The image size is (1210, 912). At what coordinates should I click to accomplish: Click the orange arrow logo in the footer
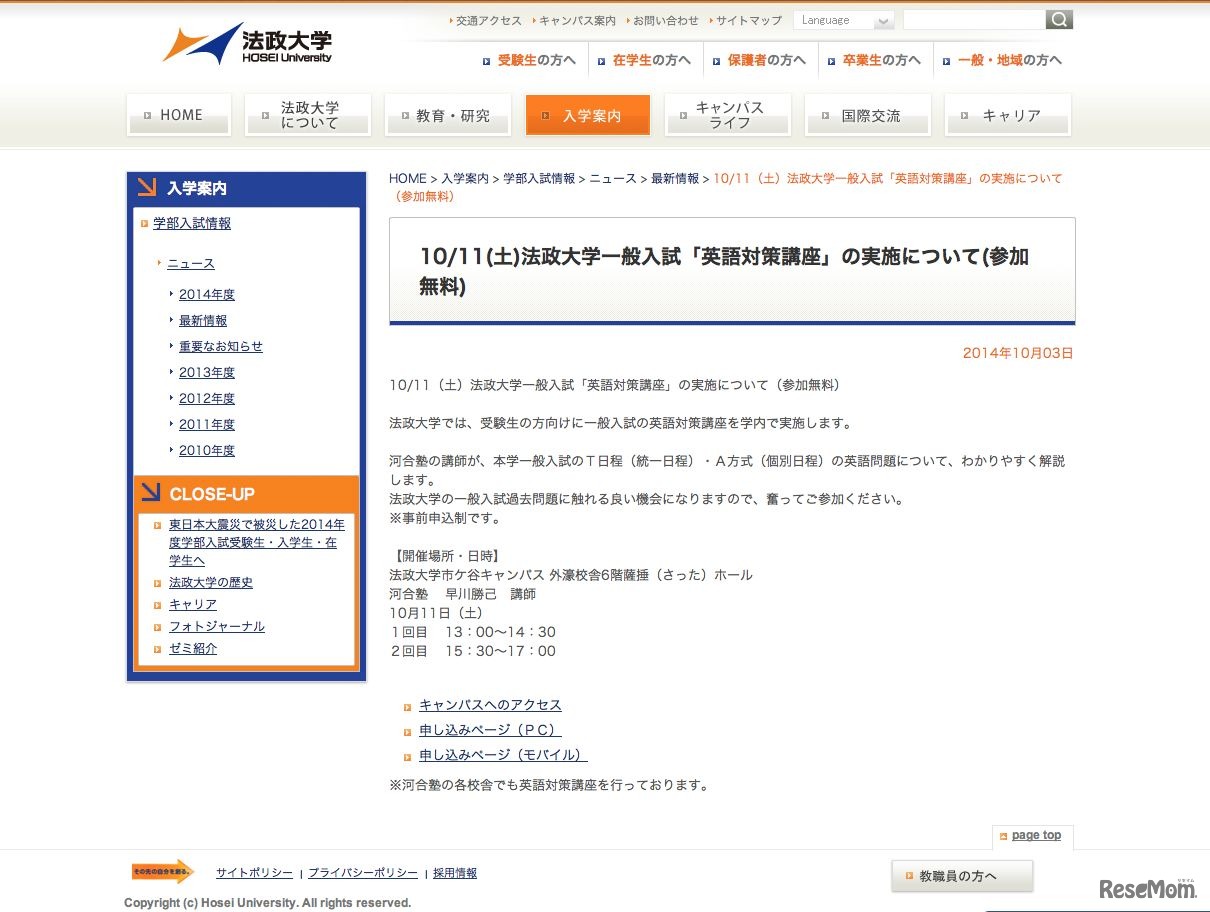pyautogui.click(x=160, y=872)
